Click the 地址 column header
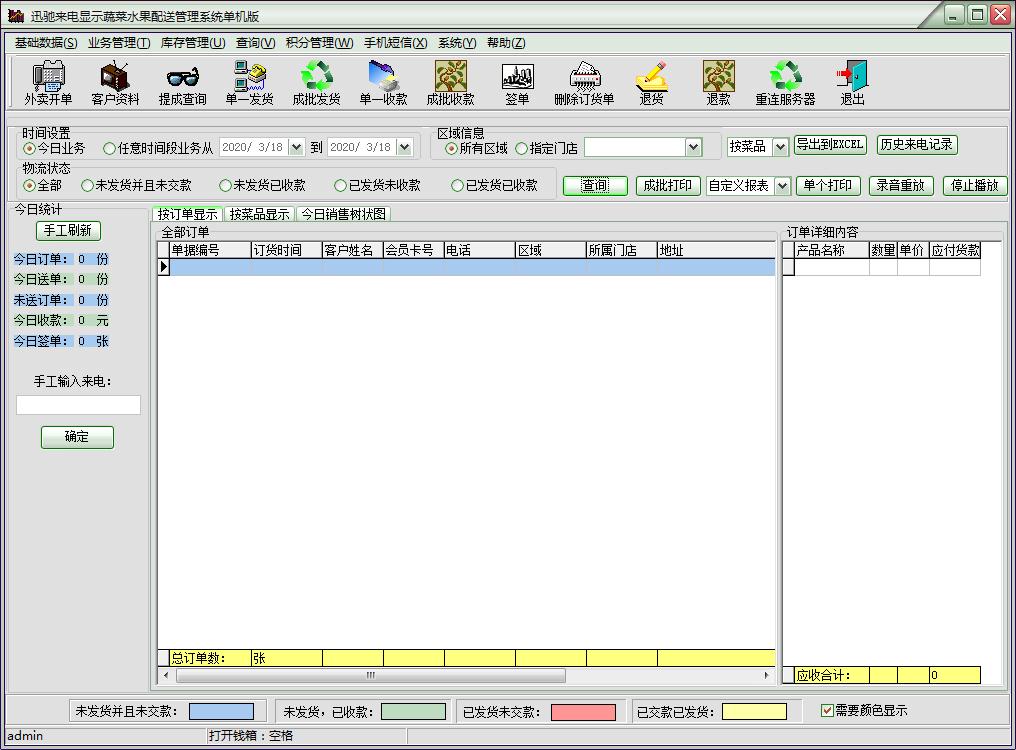The height and width of the screenshot is (750, 1016). pyautogui.click(x=716, y=250)
